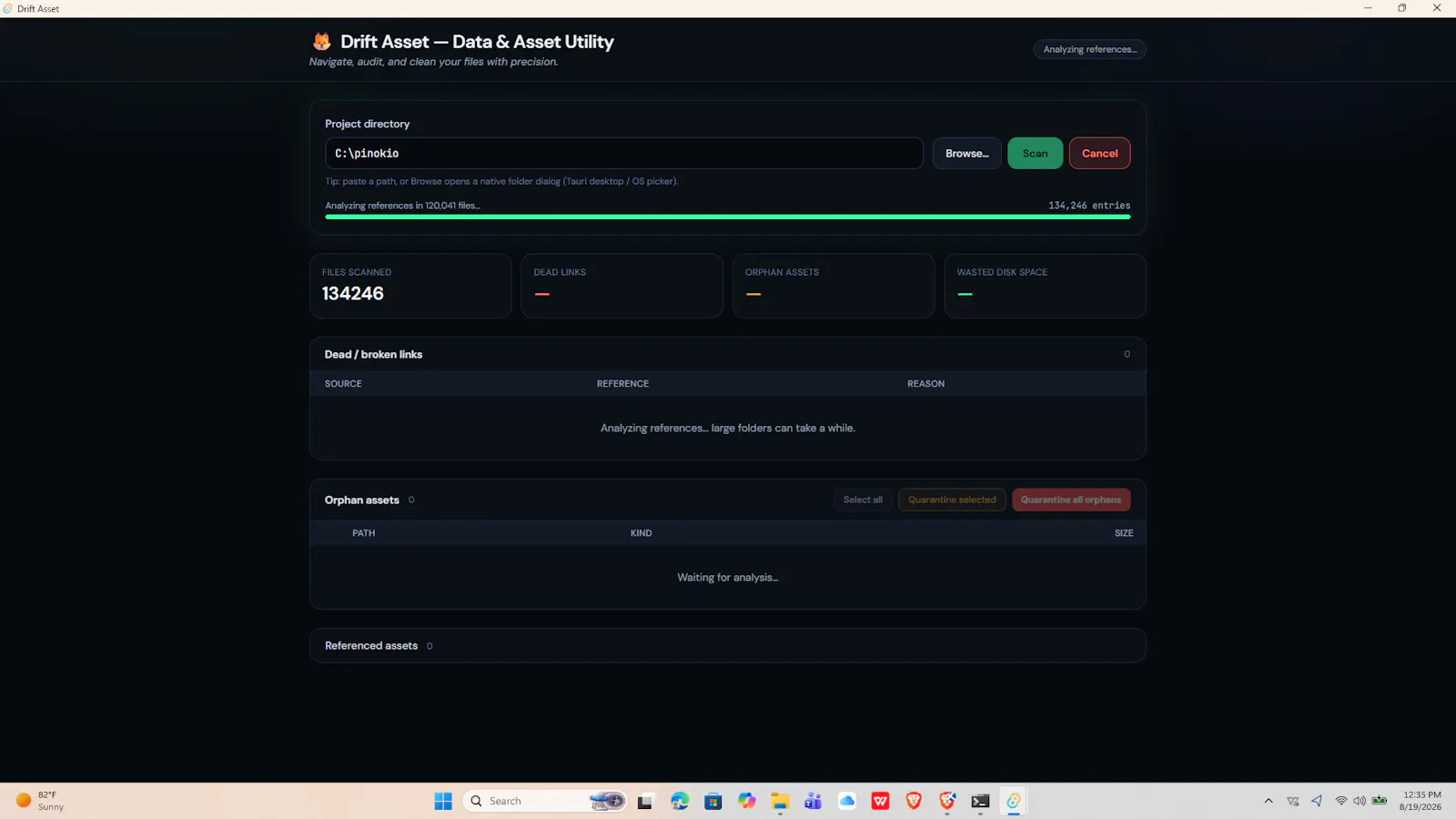The width and height of the screenshot is (1456, 819).
Task: Click the battery tray icon
Action: (x=1380, y=801)
